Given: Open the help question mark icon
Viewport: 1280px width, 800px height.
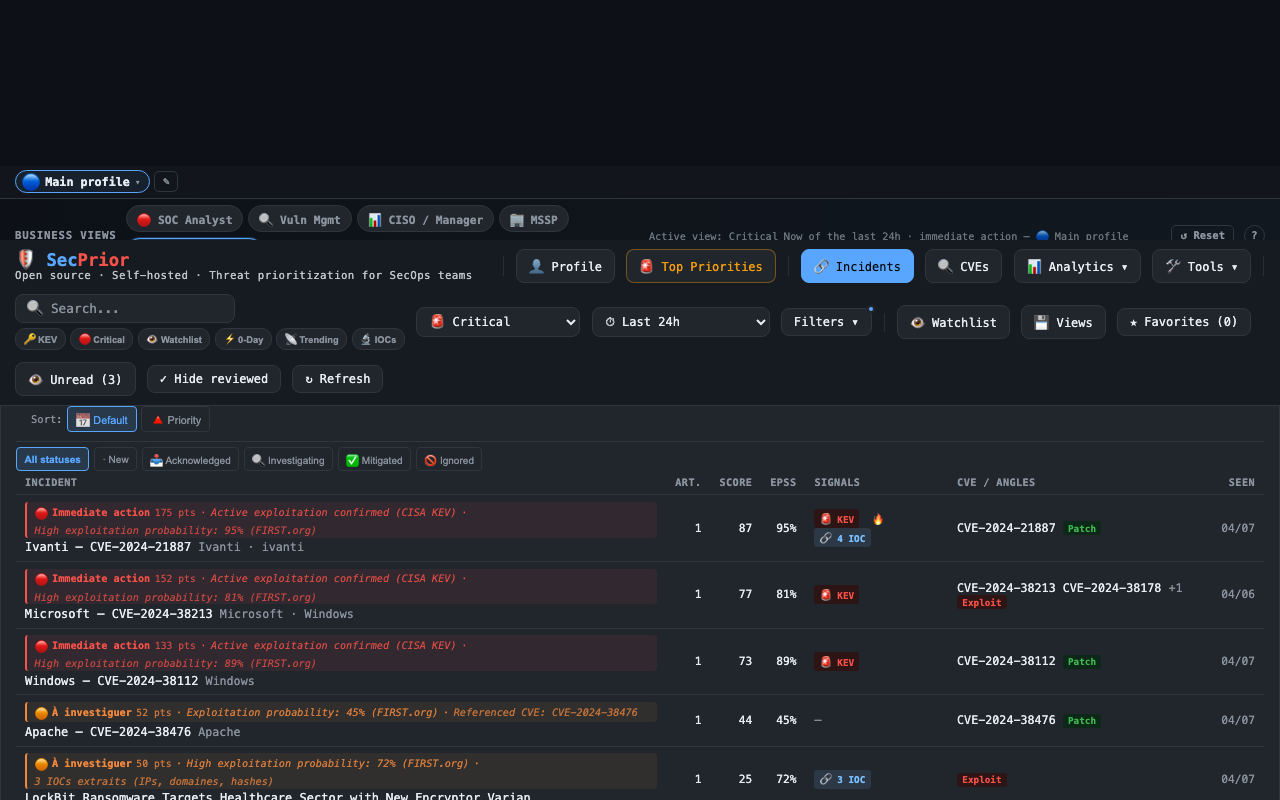Looking at the screenshot, I should pyautogui.click(x=1254, y=235).
